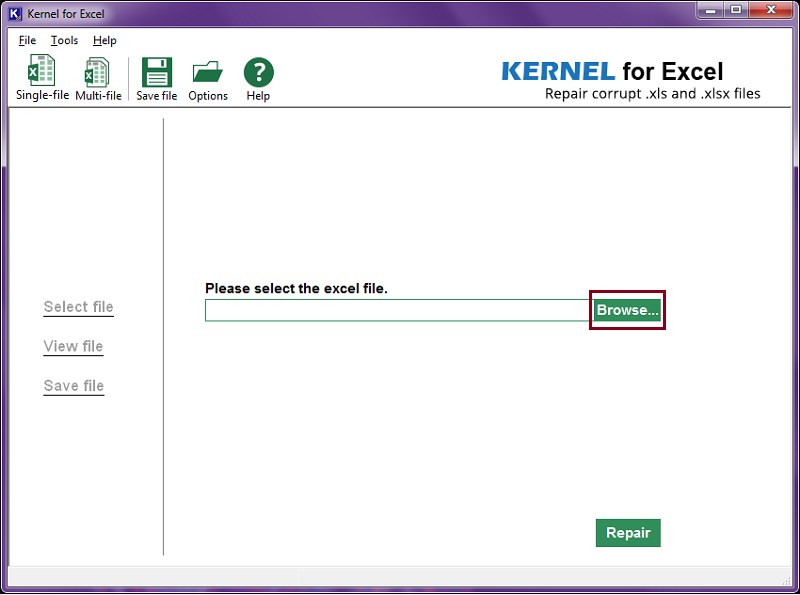Click the green Repair button

pos(628,533)
